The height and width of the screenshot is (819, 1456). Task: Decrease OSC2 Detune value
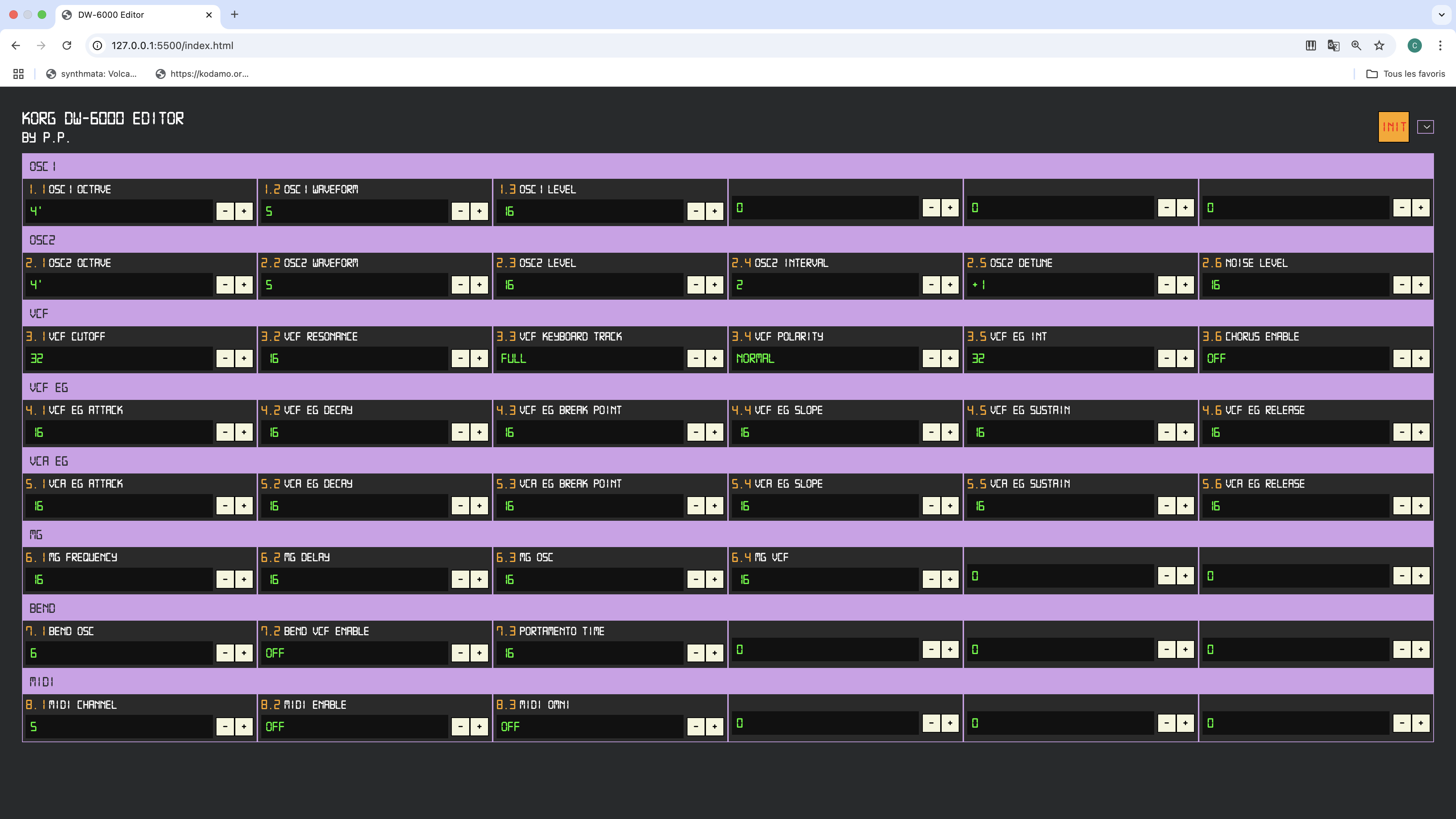pyautogui.click(x=1167, y=285)
